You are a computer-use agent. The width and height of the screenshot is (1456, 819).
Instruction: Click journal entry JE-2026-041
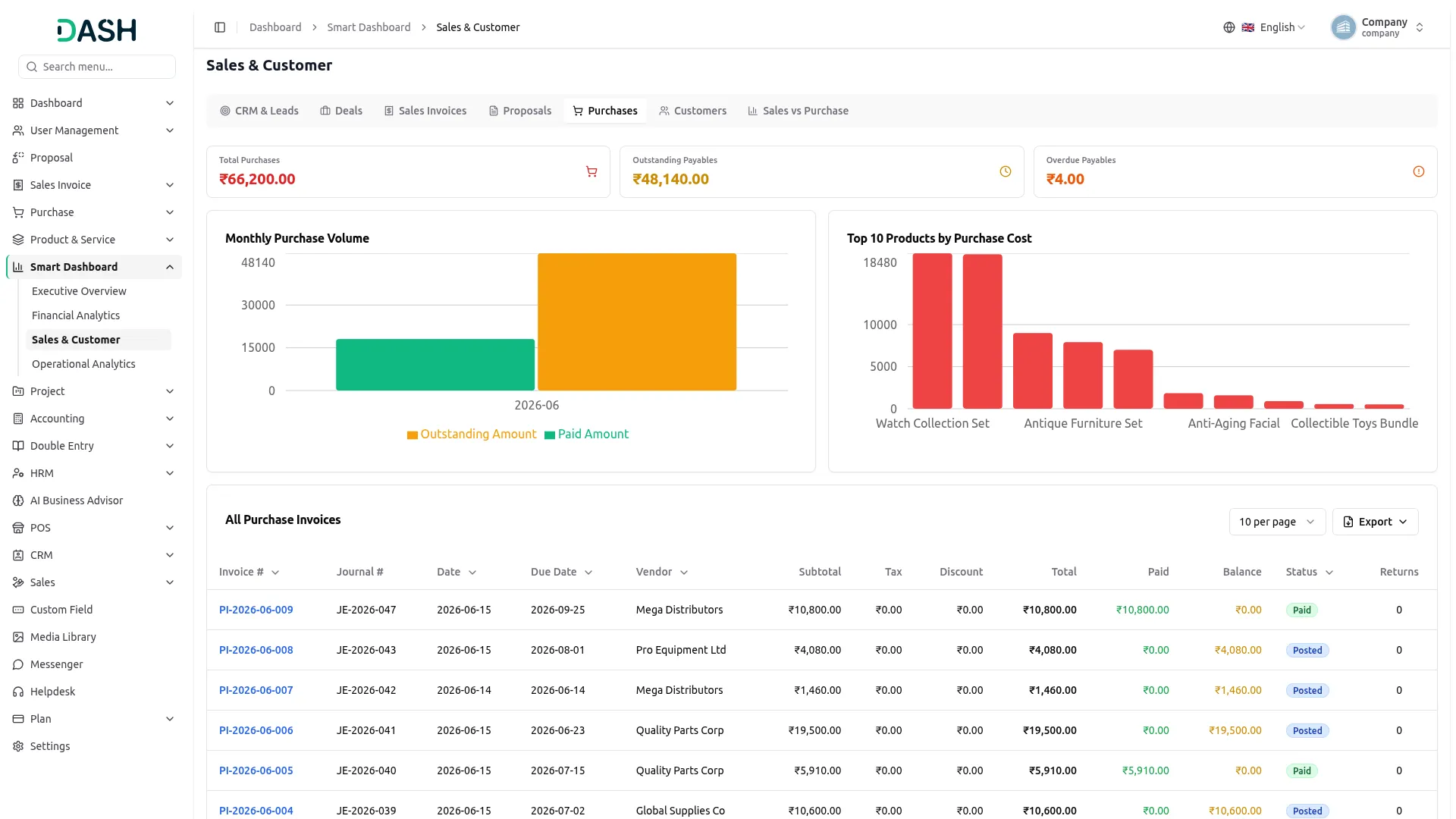[366, 730]
